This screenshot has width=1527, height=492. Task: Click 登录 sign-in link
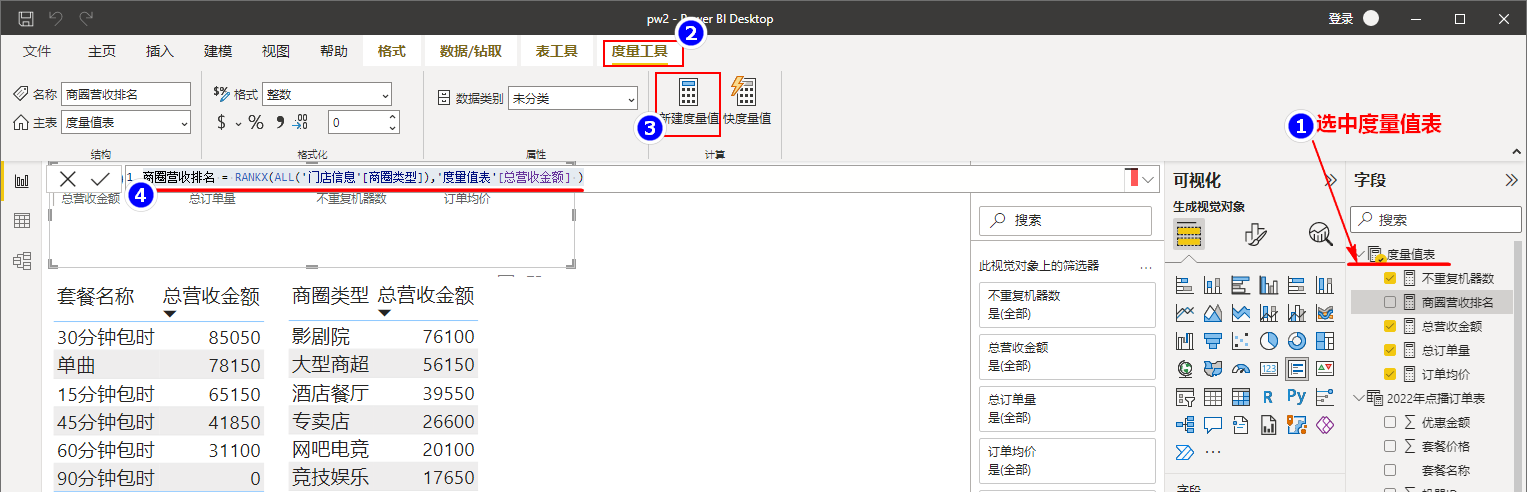pyautogui.click(x=1341, y=19)
